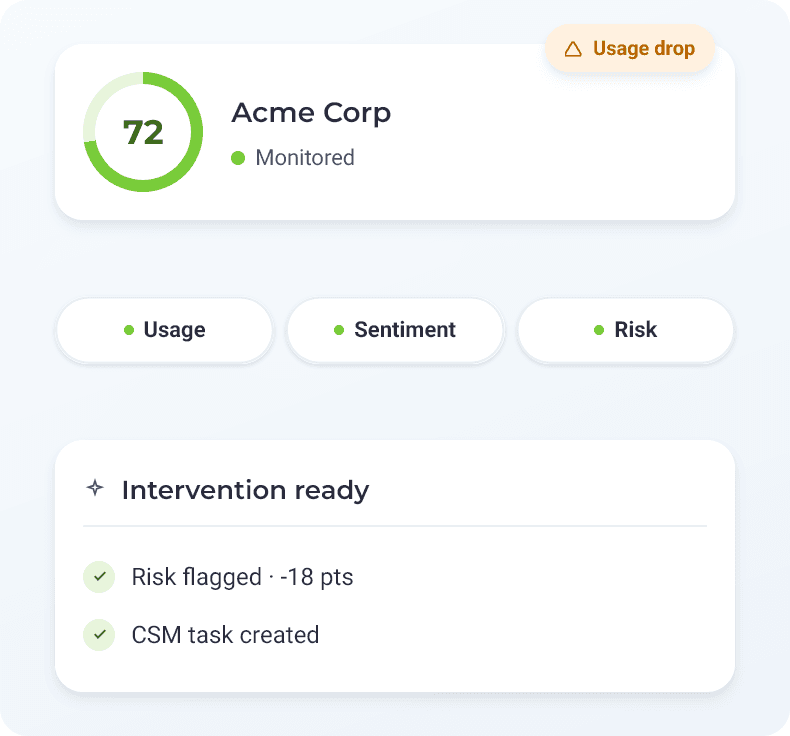
Task: Click the warning triangle icon in Usage drop badge
Action: (x=573, y=49)
